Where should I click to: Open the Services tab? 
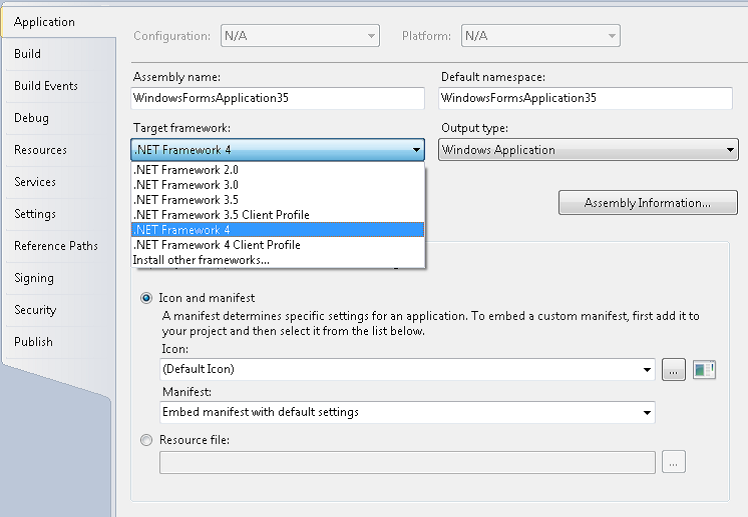[58, 182]
